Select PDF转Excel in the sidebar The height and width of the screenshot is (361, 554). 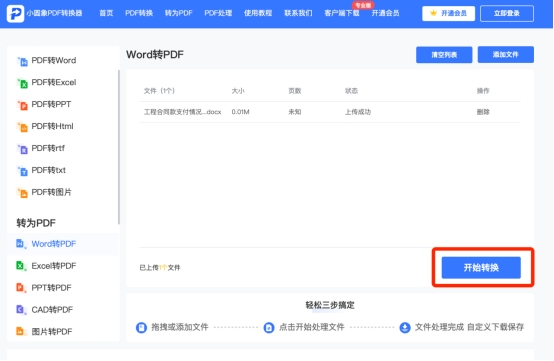point(54,83)
